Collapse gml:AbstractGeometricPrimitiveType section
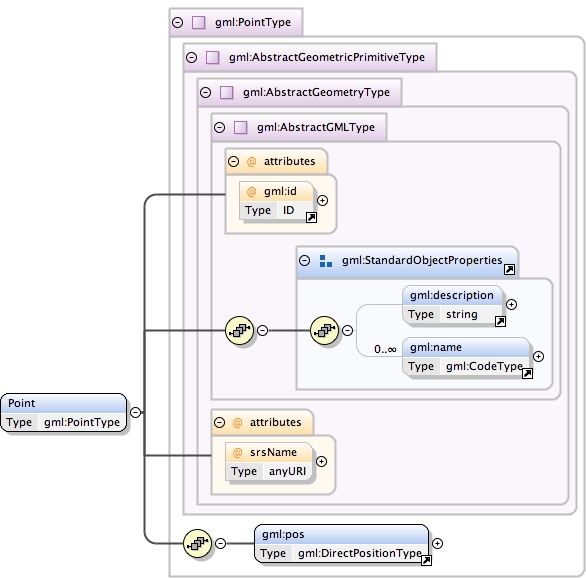Screen dimensions: 586x578 (x=192, y=58)
